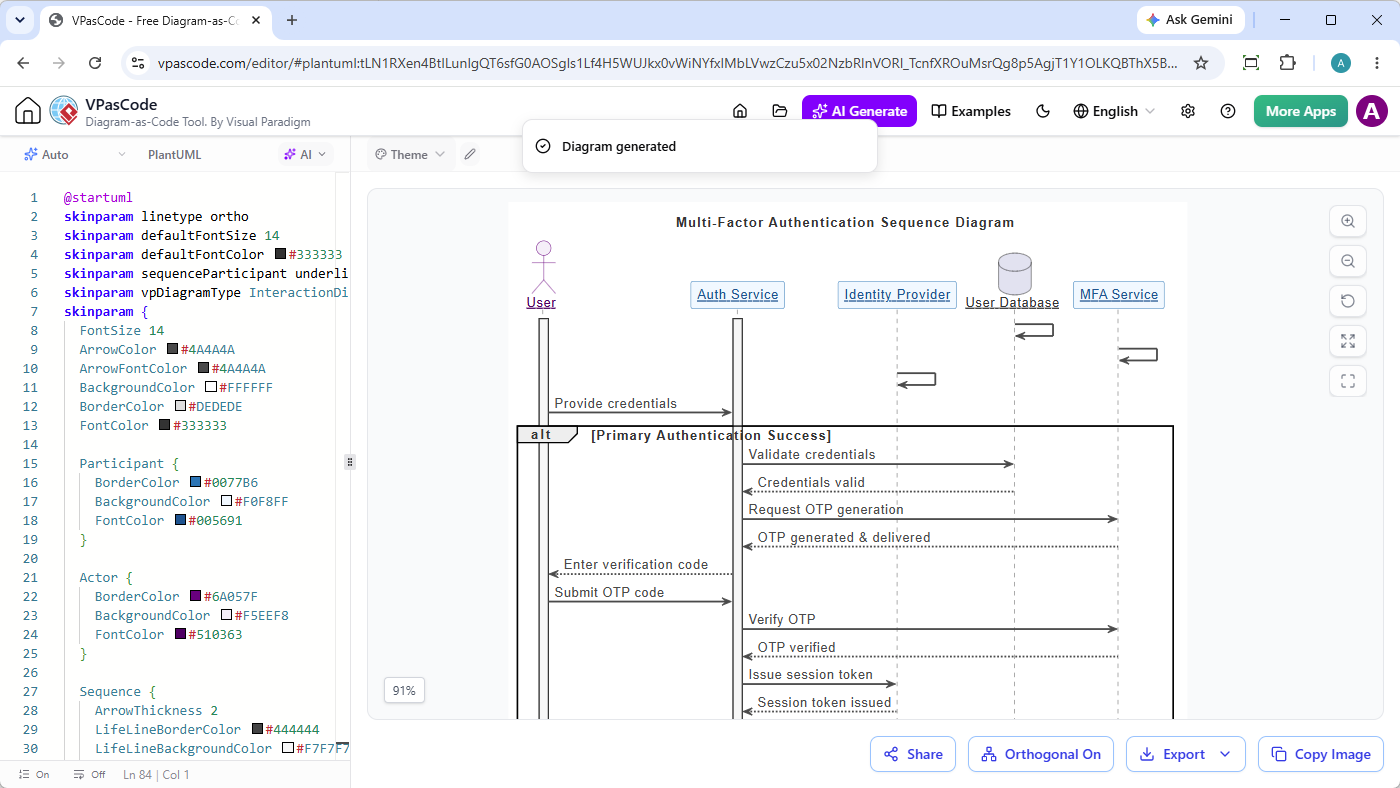The image size is (1400, 788).
Task: Click the pencil edit icon beside Theme
Action: pyautogui.click(x=470, y=154)
